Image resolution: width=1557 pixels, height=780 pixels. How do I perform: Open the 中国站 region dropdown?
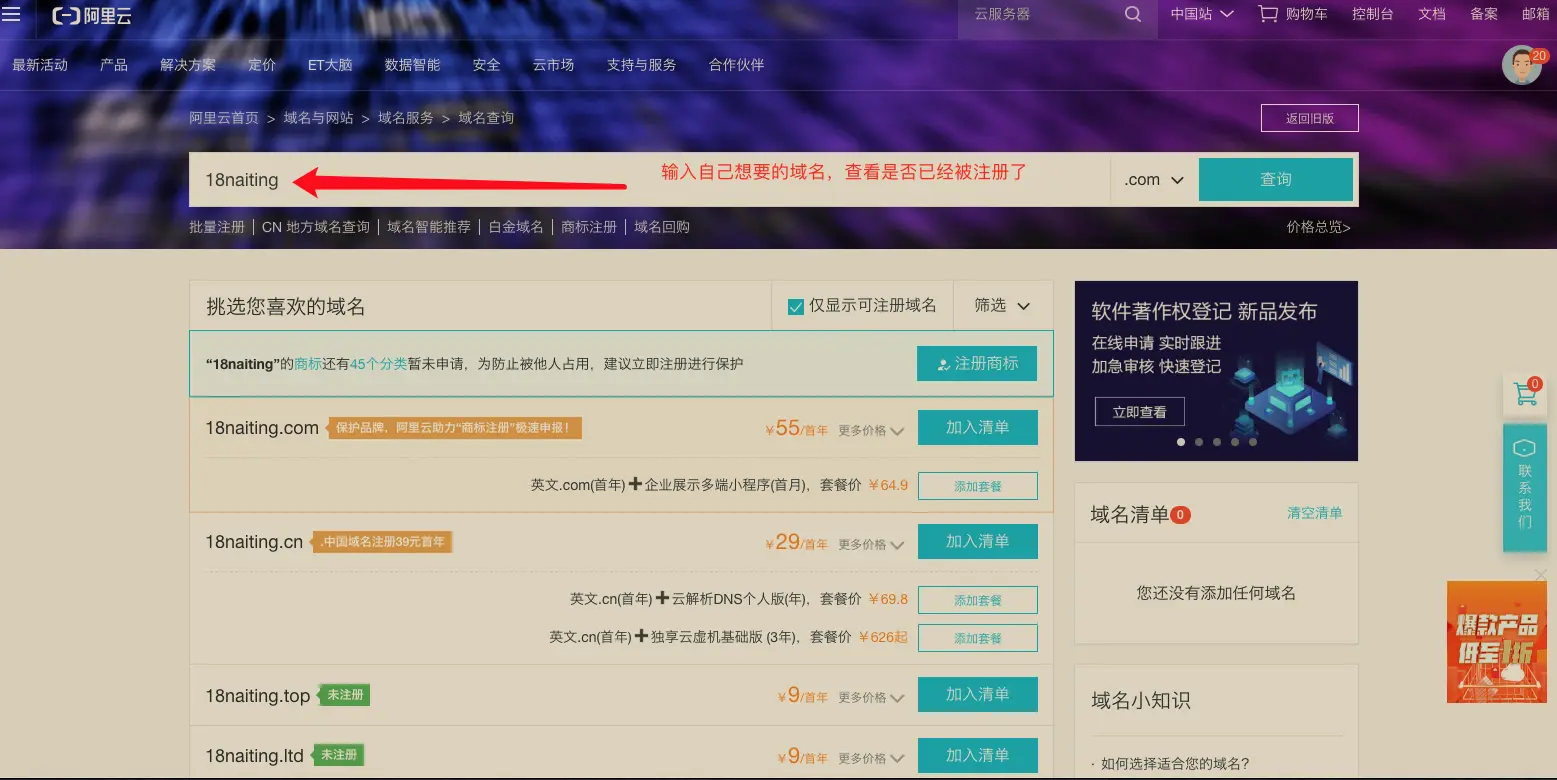[1202, 14]
